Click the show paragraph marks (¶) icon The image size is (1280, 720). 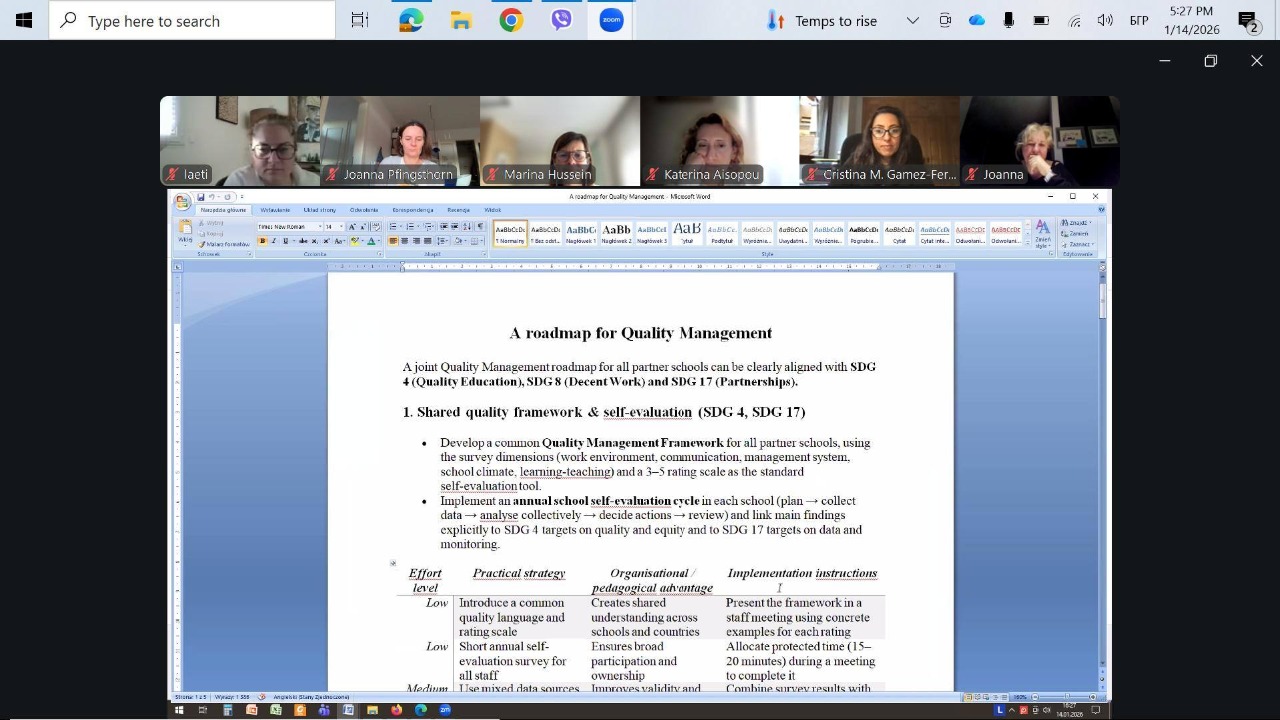(480, 227)
